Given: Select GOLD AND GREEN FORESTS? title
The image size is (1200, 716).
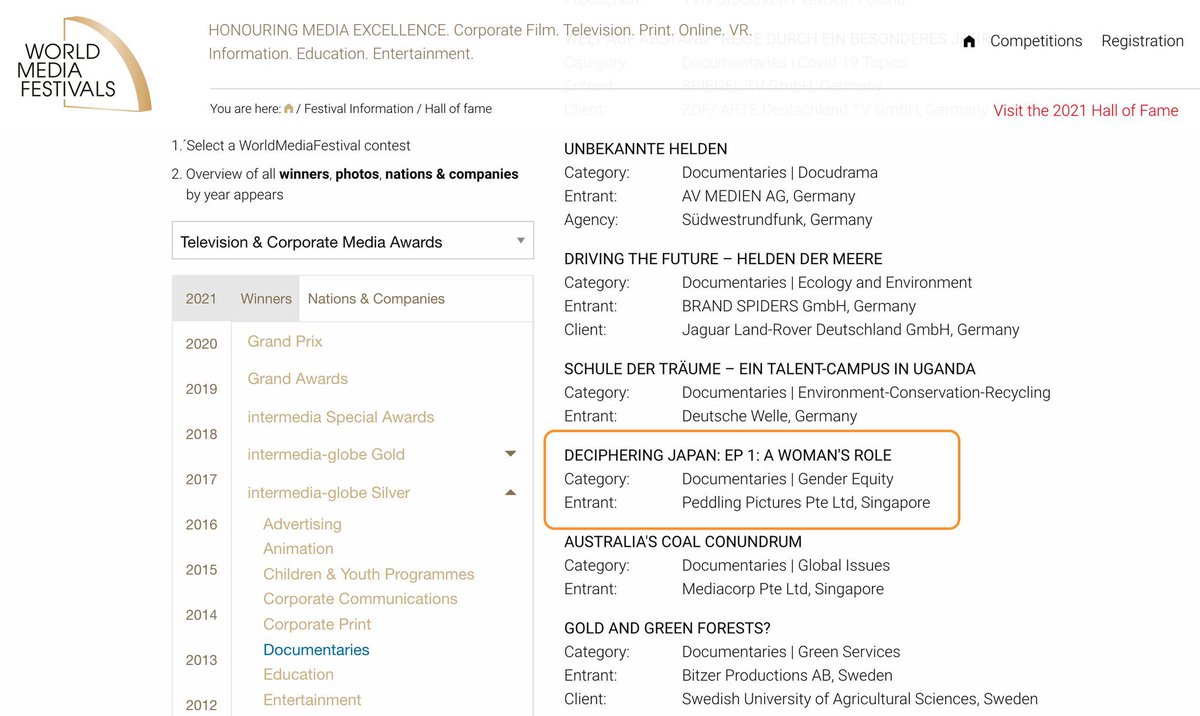Looking at the screenshot, I should (667, 628).
